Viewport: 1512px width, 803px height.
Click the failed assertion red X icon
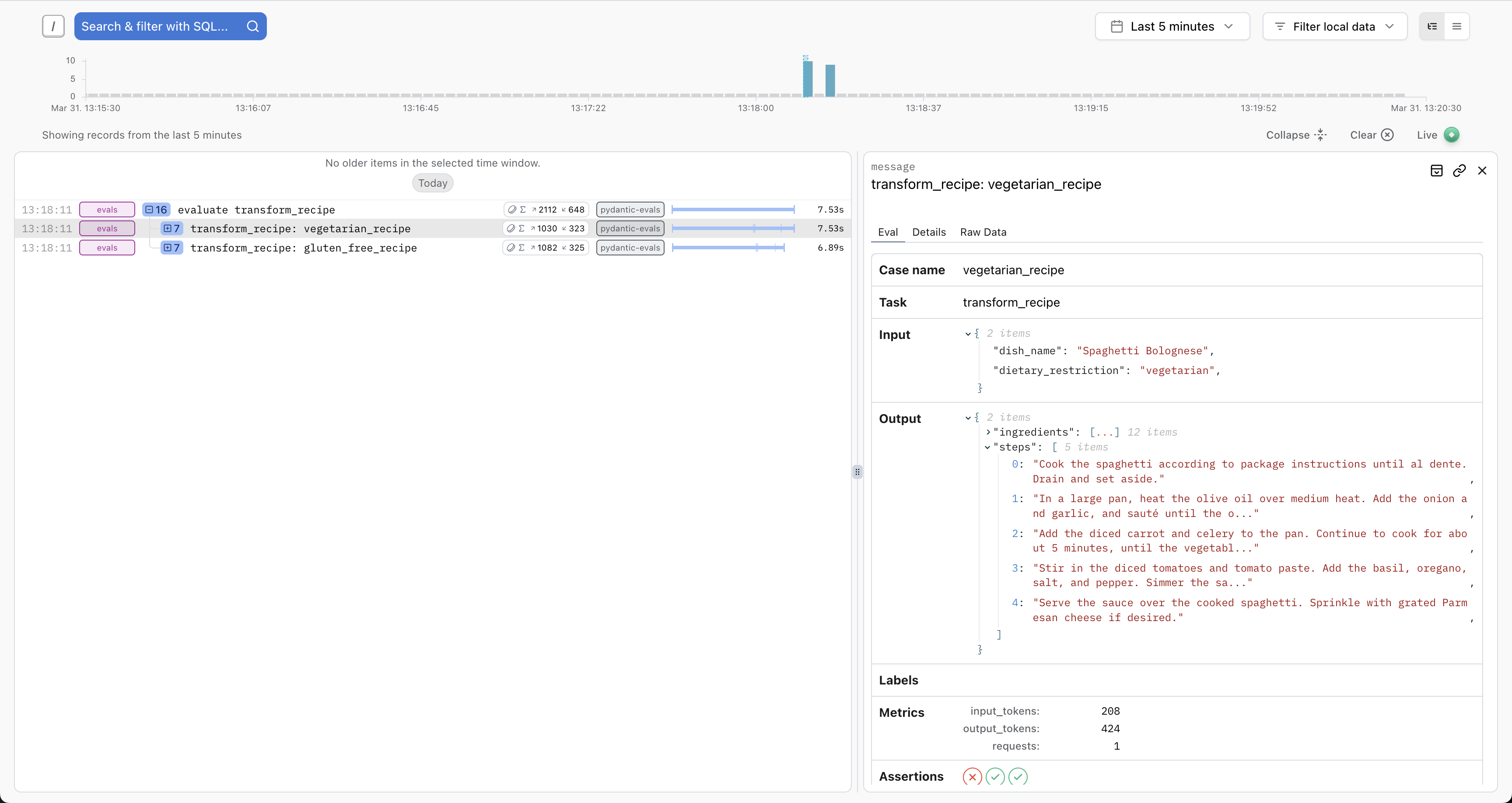pos(972,777)
